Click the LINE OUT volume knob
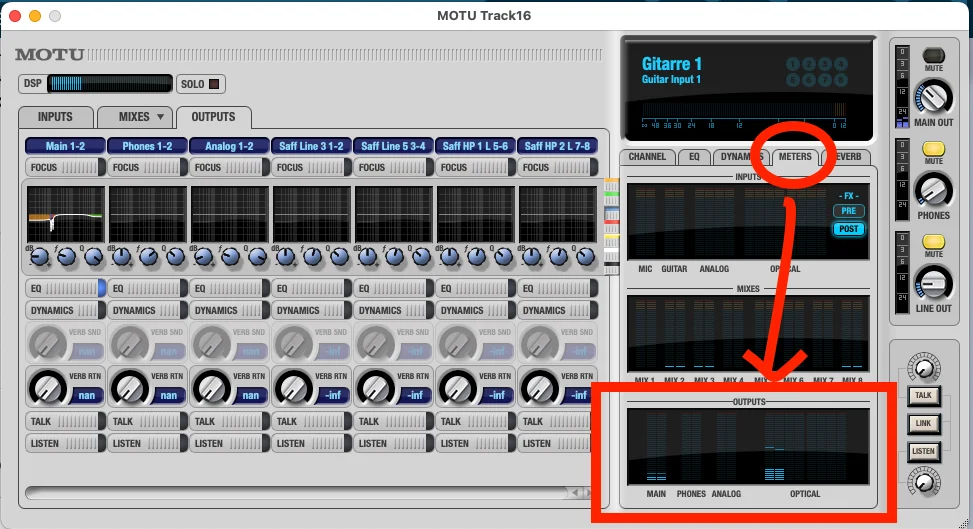Viewport: 973px width, 529px height. [x=933, y=283]
